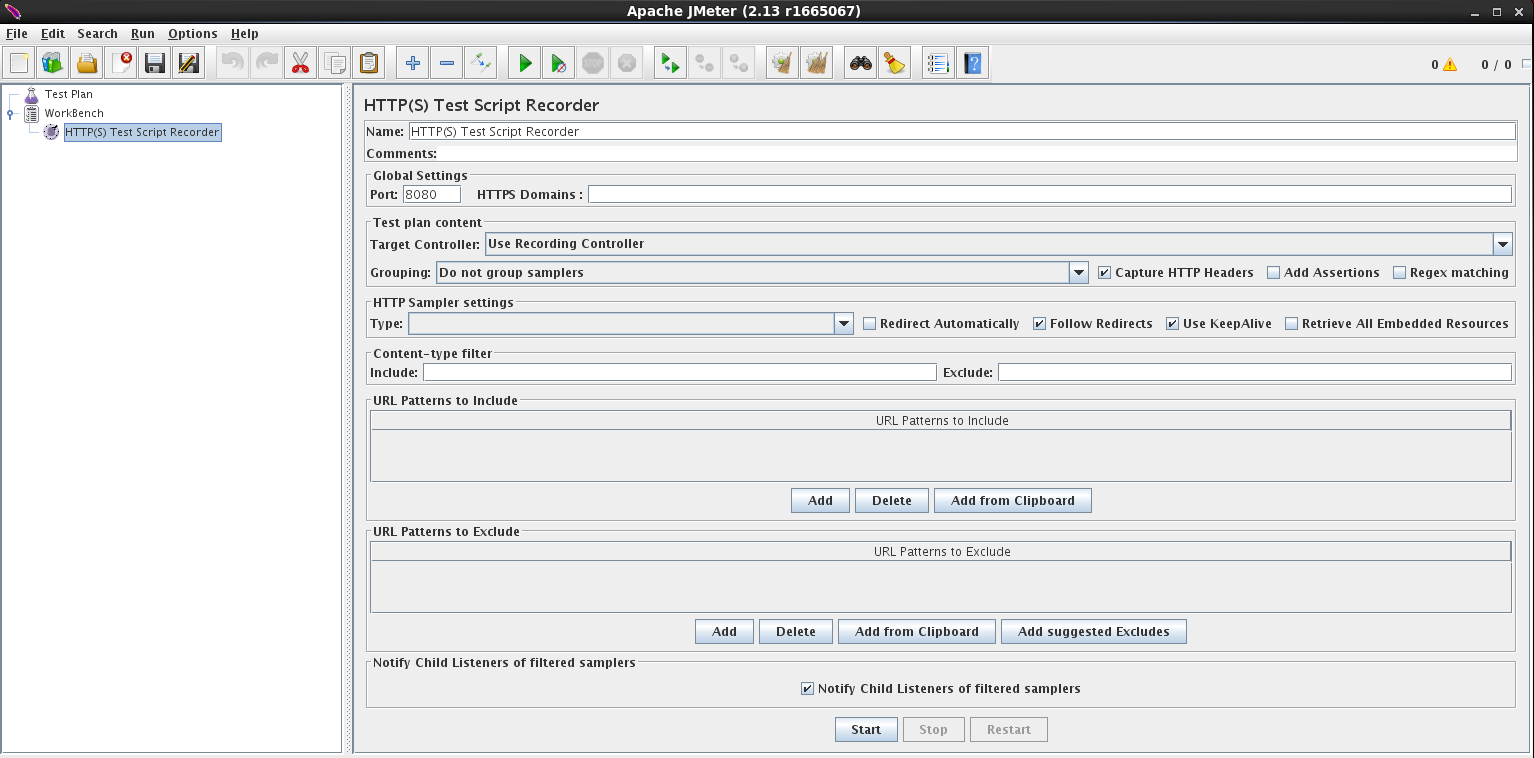Click the Clear All double-broom icon
This screenshot has width=1534, height=758.
pos(817,63)
